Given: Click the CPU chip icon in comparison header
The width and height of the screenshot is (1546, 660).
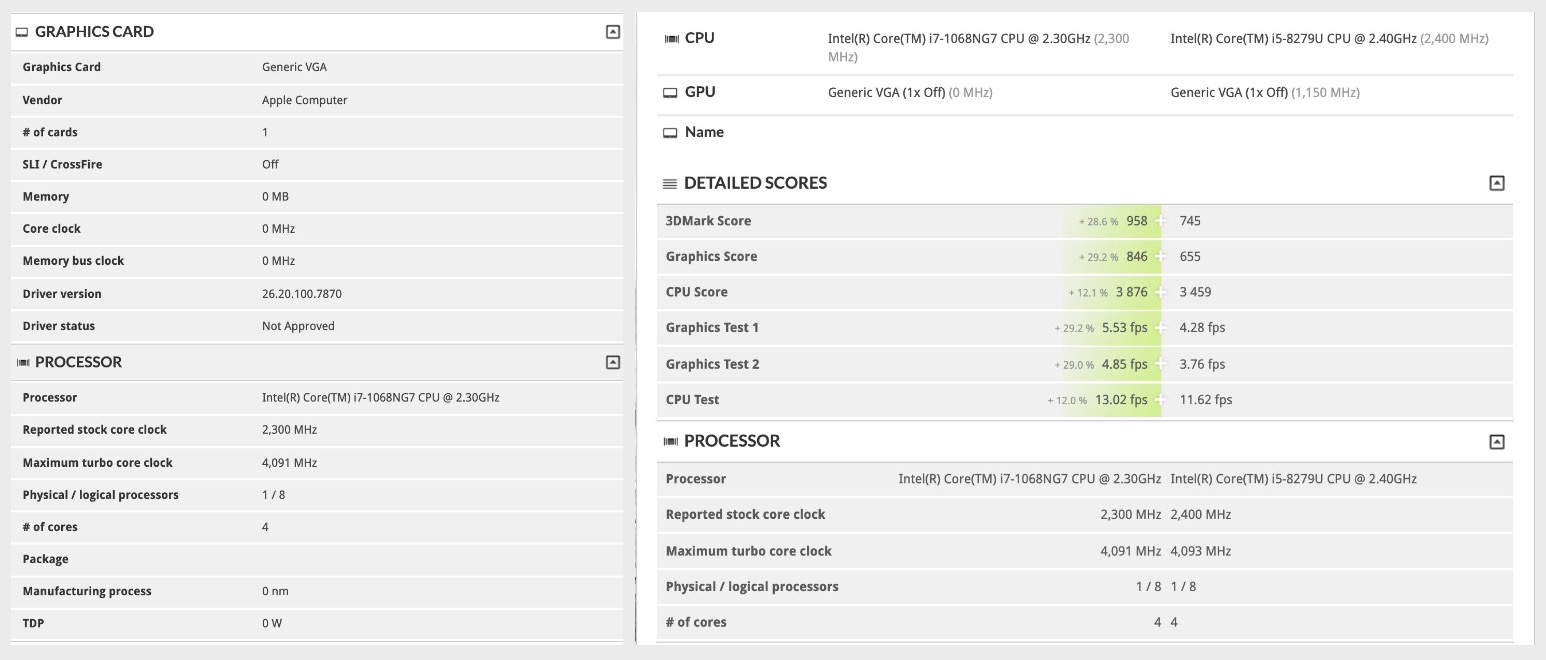Looking at the screenshot, I should click(671, 39).
